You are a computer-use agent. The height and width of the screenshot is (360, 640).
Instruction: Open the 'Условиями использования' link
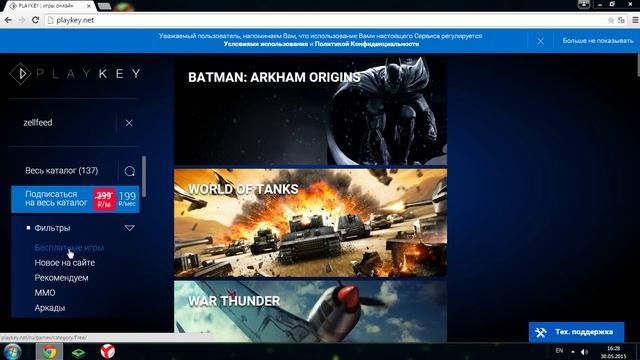266,44
